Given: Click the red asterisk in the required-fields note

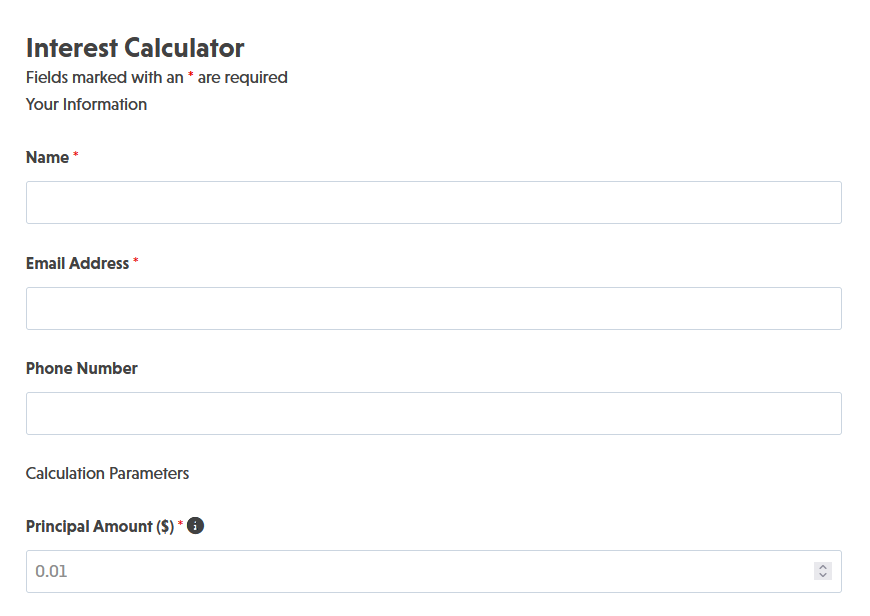Looking at the screenshot, I should coord(191,76).
